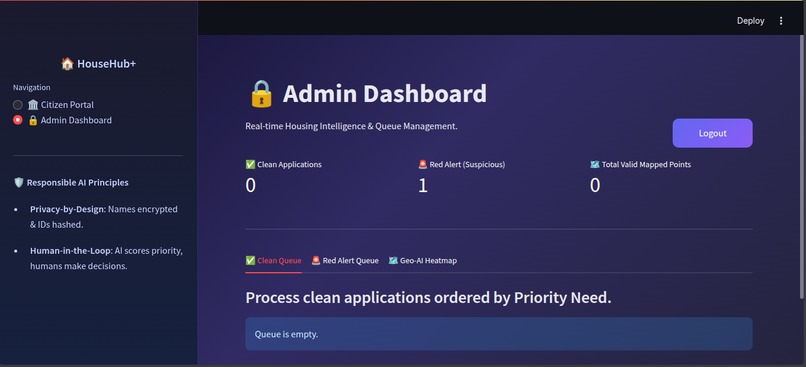
Task: Open the Deploy option in header
Action: coord(750,21)
